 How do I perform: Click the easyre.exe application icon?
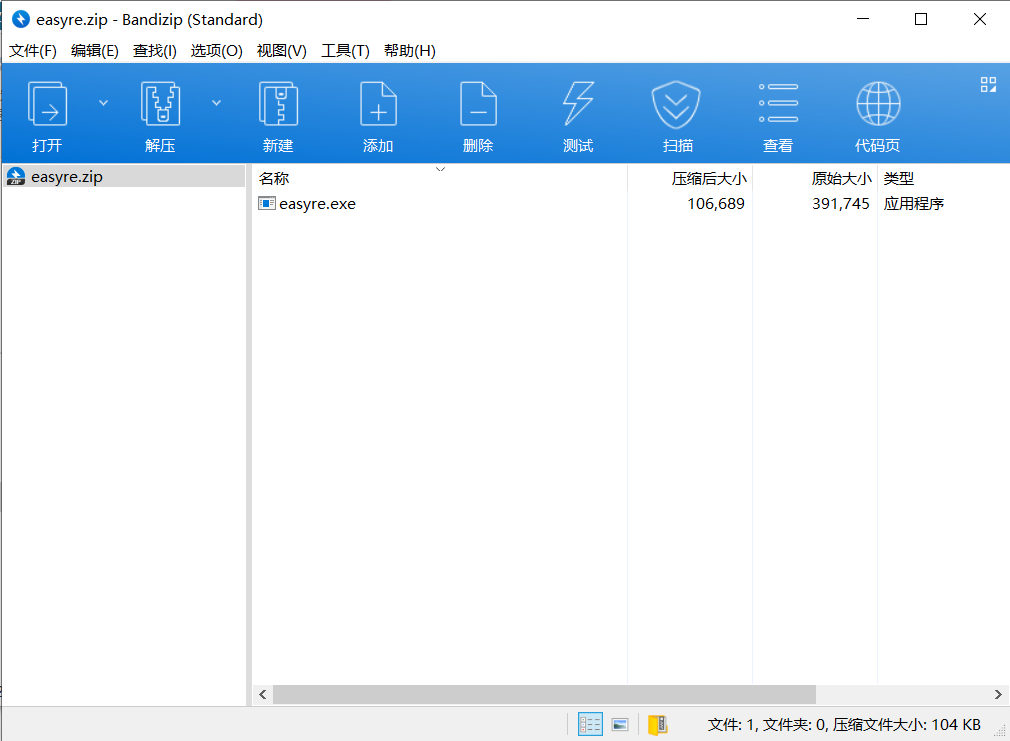pos(267,204)
